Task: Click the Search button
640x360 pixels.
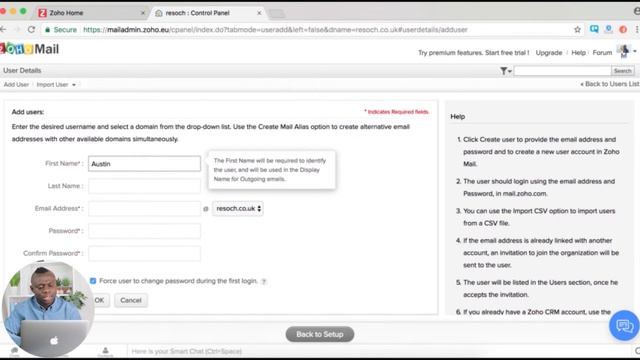Action: (623, 71)
